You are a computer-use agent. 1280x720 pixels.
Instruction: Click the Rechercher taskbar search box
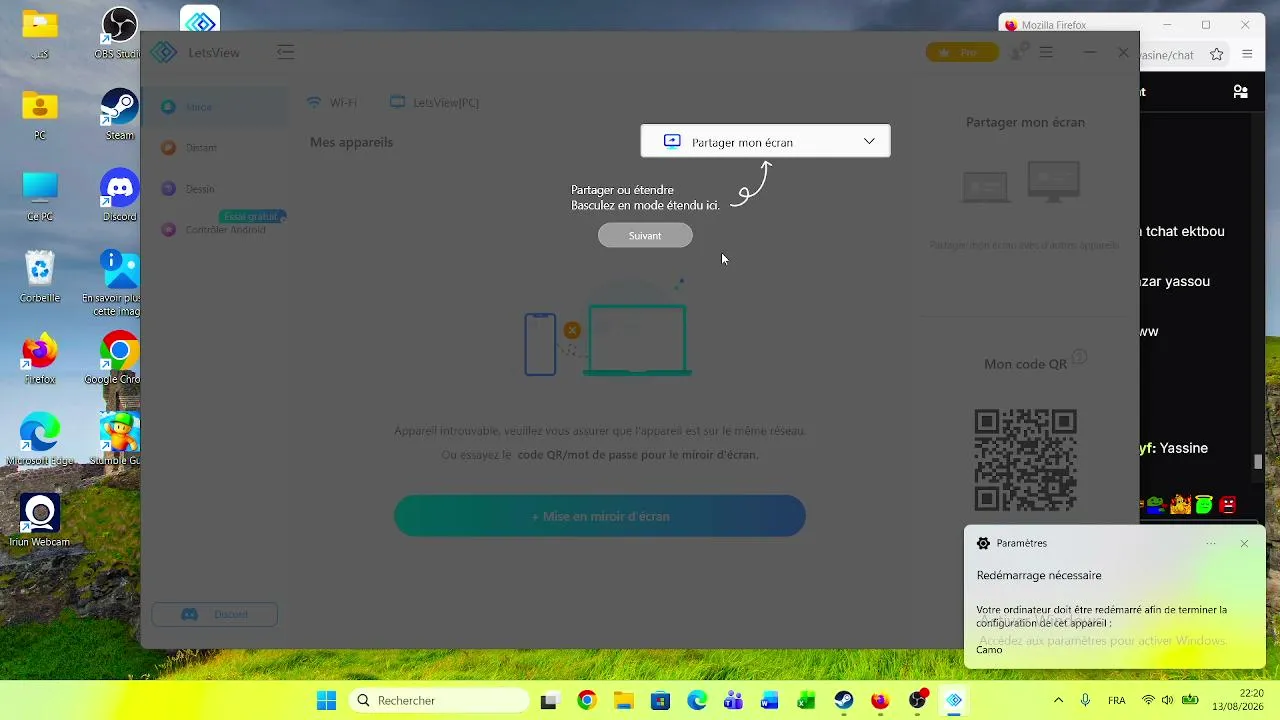coord(438,701)
